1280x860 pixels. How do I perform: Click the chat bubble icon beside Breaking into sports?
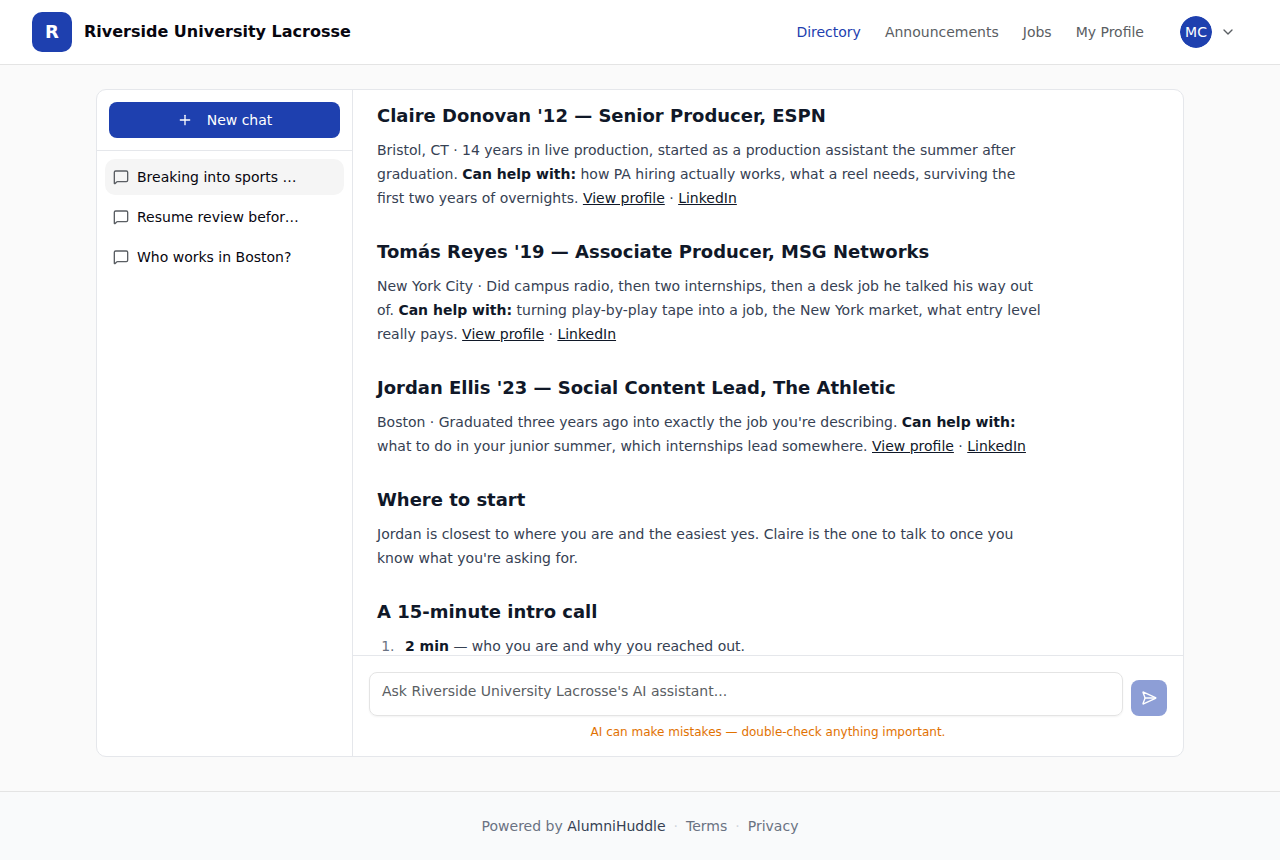point(121,177)
